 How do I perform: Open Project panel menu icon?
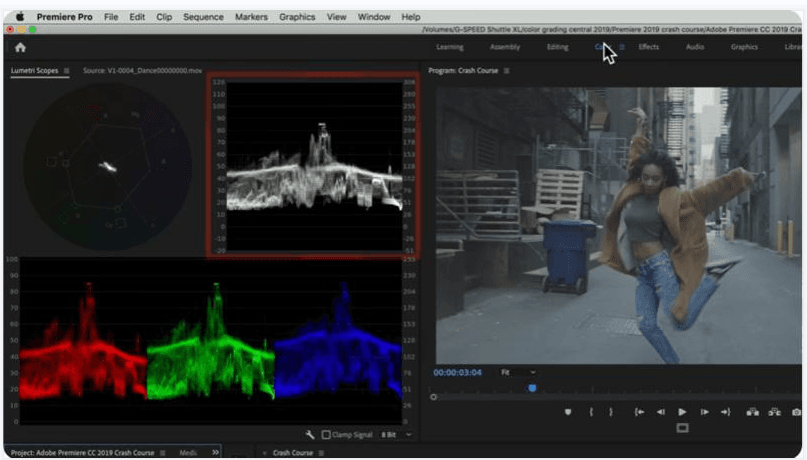pyautogui.click(x=163, y=453)
